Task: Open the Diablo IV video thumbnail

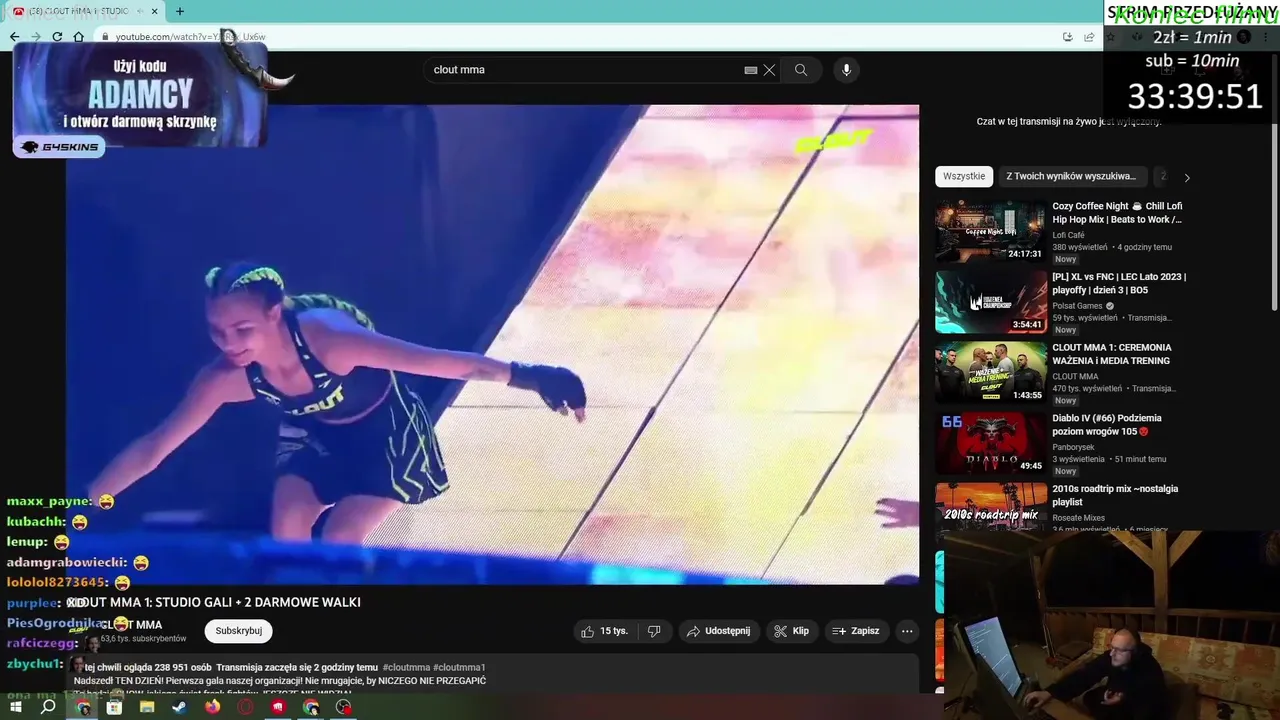Action: click(991, 443)
